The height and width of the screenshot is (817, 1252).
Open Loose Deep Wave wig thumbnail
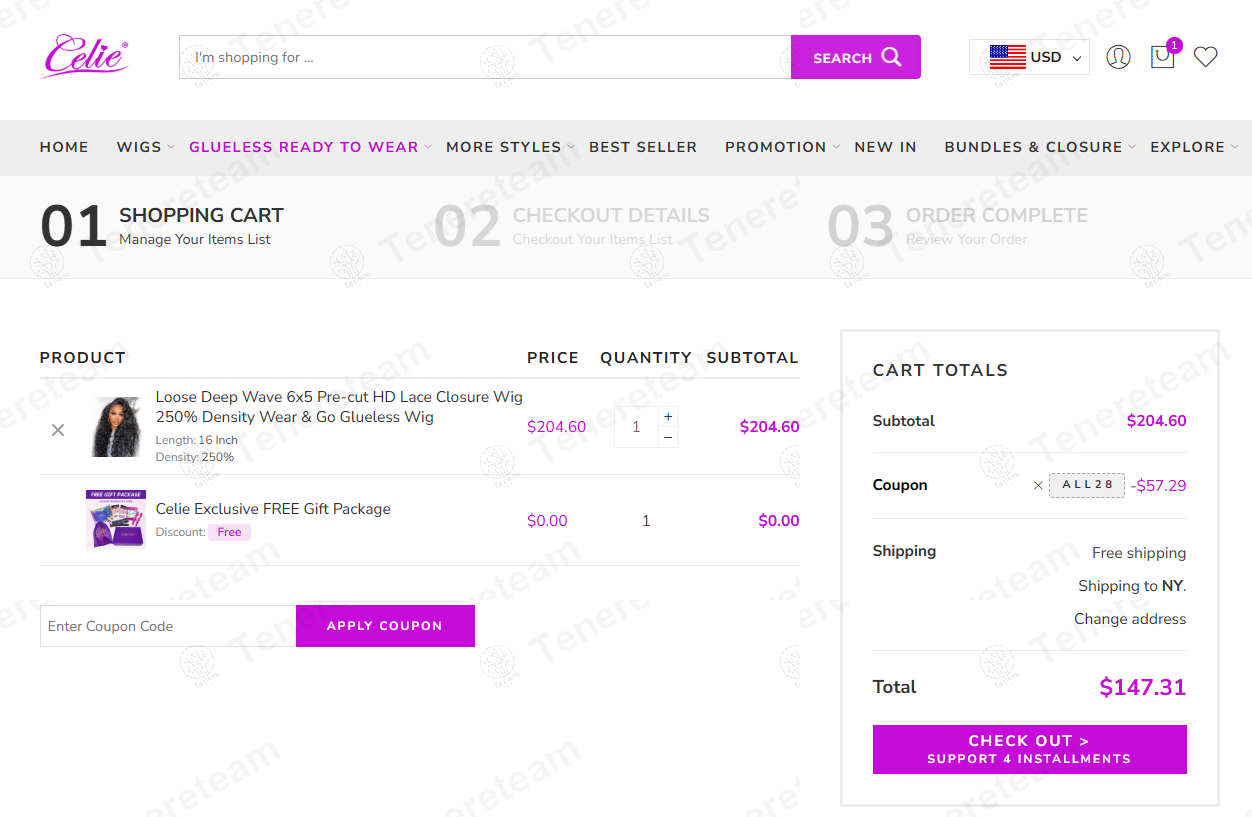point(116,427)
